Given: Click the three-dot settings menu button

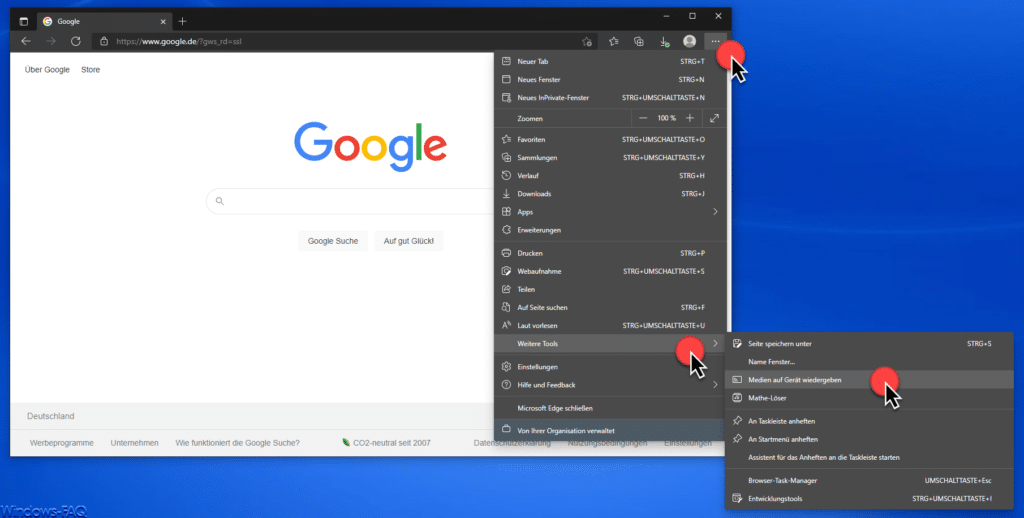Looking at the screenshot, I should [x=716, y=41].
